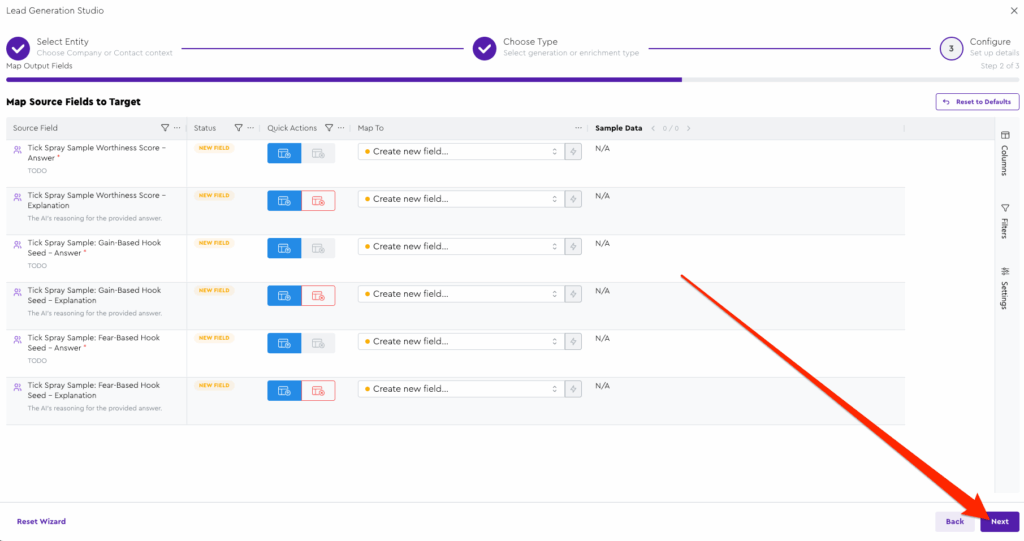The image size is (1024, 541).
Task: Click the next sample data arrow
Action: coord(688,128)
